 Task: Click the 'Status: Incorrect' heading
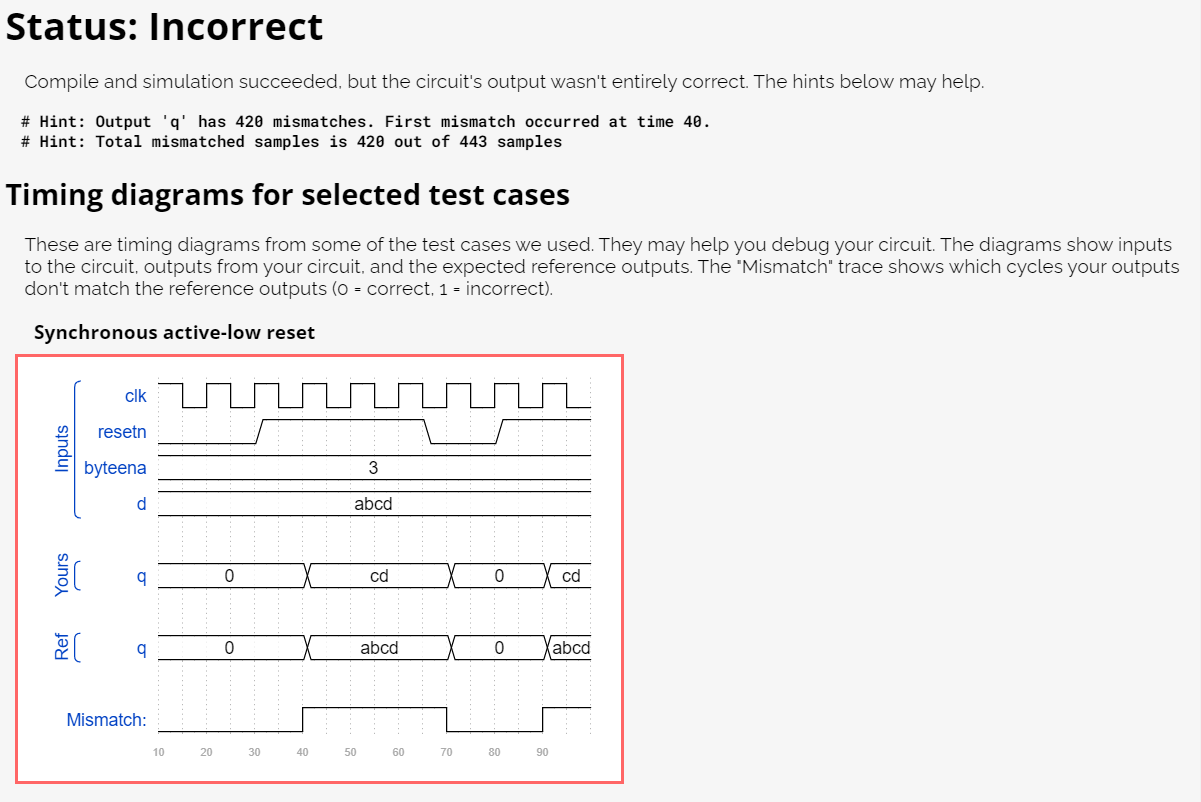[x=165, y=27]
